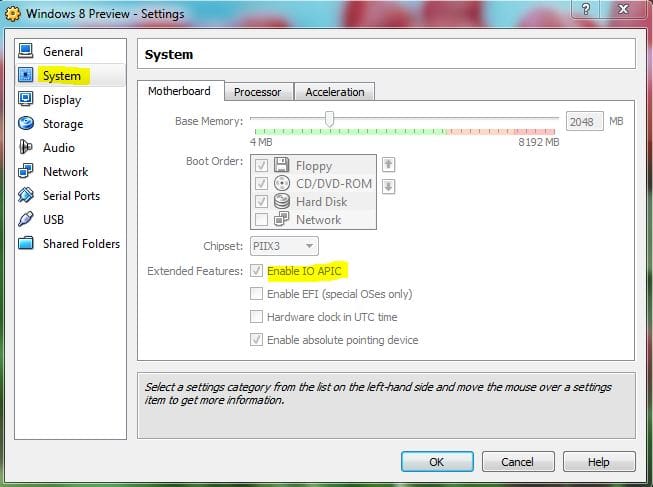Move boot device down with the arrow button
653x487 pixels.
(x=388, y=186)
